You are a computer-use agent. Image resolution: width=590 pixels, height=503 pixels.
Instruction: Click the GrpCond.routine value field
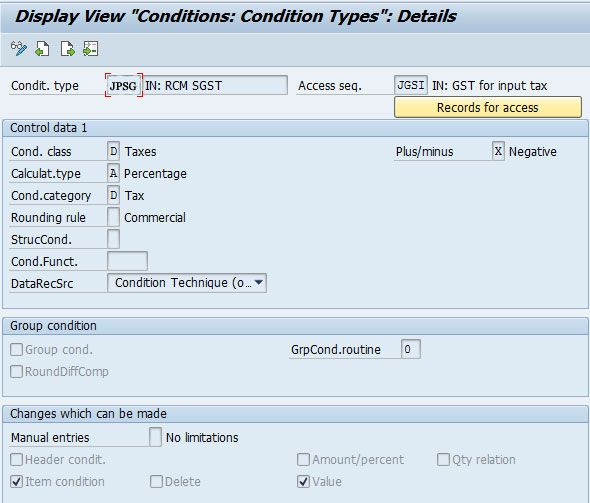pyautogui.click(x=411, y=350)
